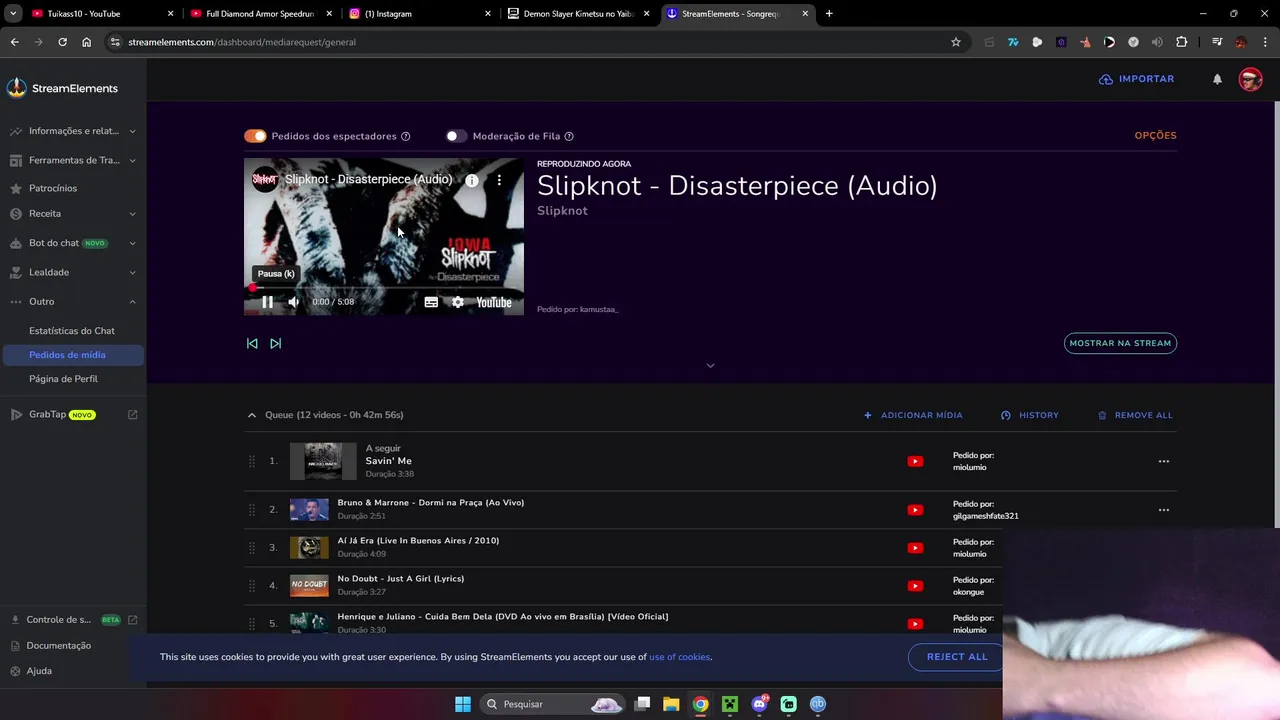The width and height of the screenshot is (1280, 720).
Task: Toggle Pedidos dos espectadores switch
Action: click(255, 136)
